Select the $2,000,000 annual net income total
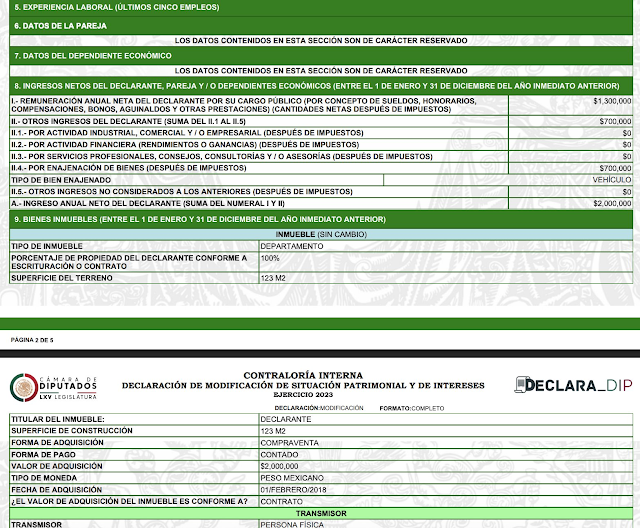640x528 pixels. tap(612, 204)
